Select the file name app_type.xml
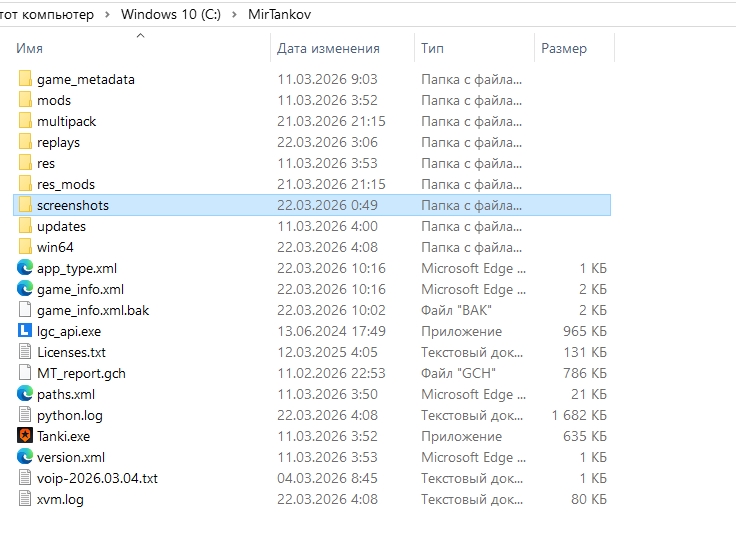The image size is (736, 540). [x=77, y=268]
